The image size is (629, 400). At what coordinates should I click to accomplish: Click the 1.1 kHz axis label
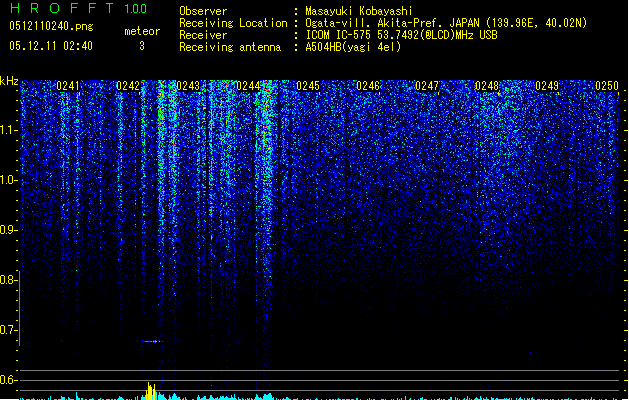(x=8, y=130)
